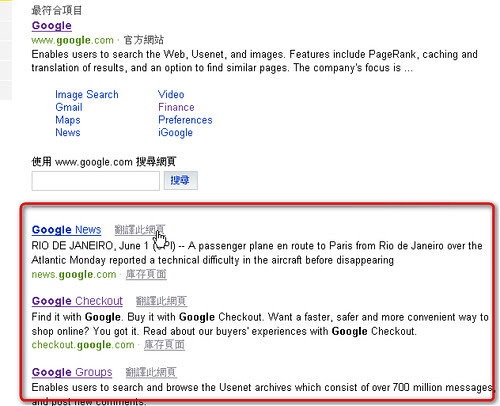Click the checkout.google.com green URL text
Screen dimensions: 500x406
pyautogui.click(x=83, y=345)
